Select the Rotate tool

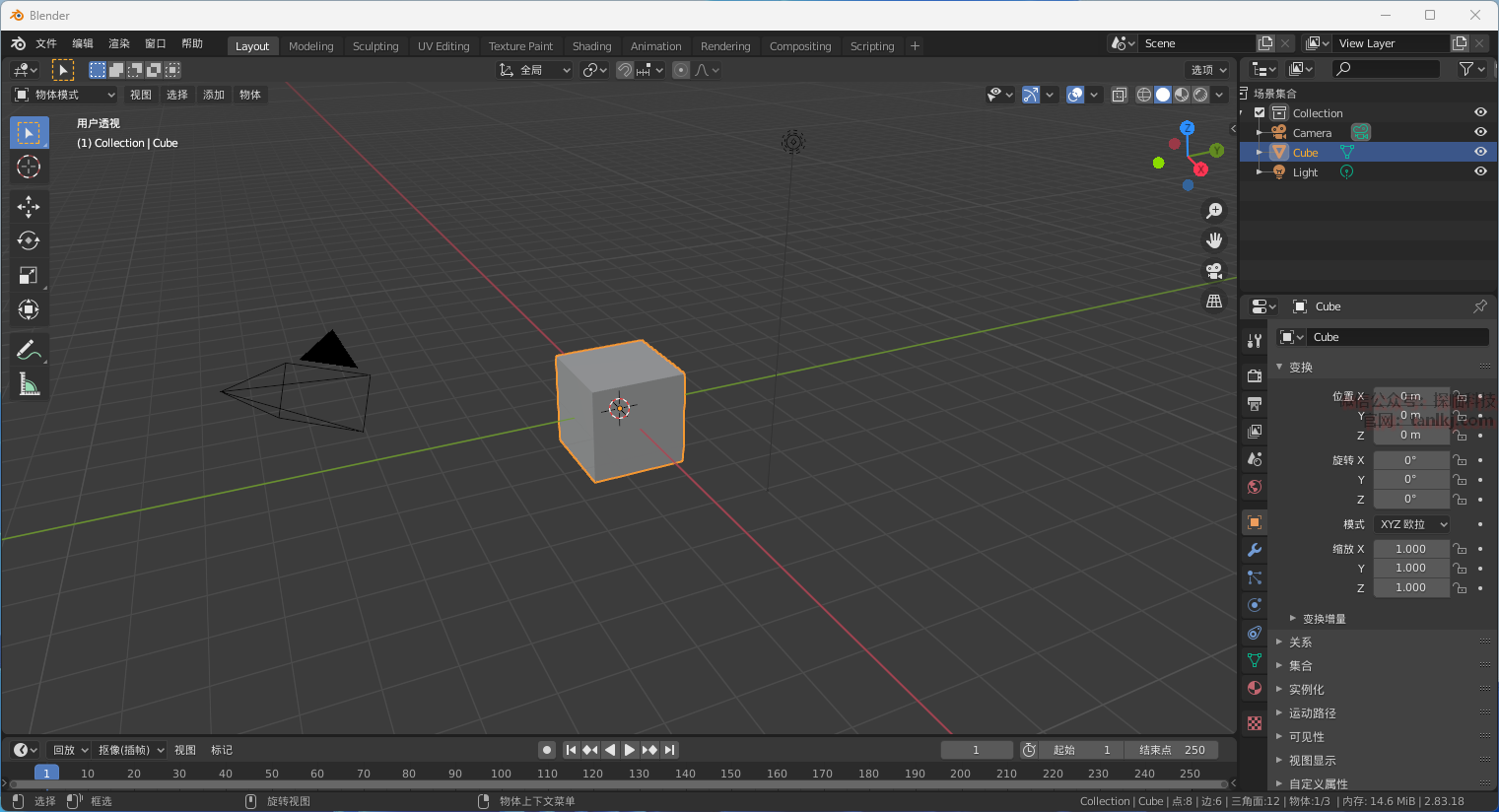[x=29, y=240]
